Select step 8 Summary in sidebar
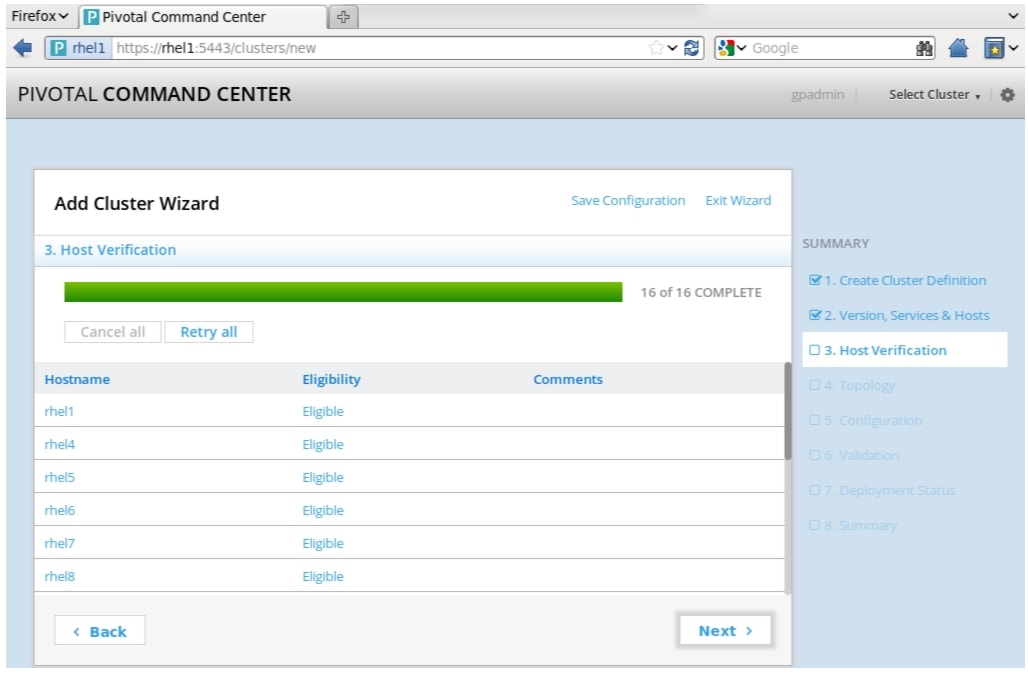Image resolution: width=1028 pixels, height=696 pixels. click(861, 525)
